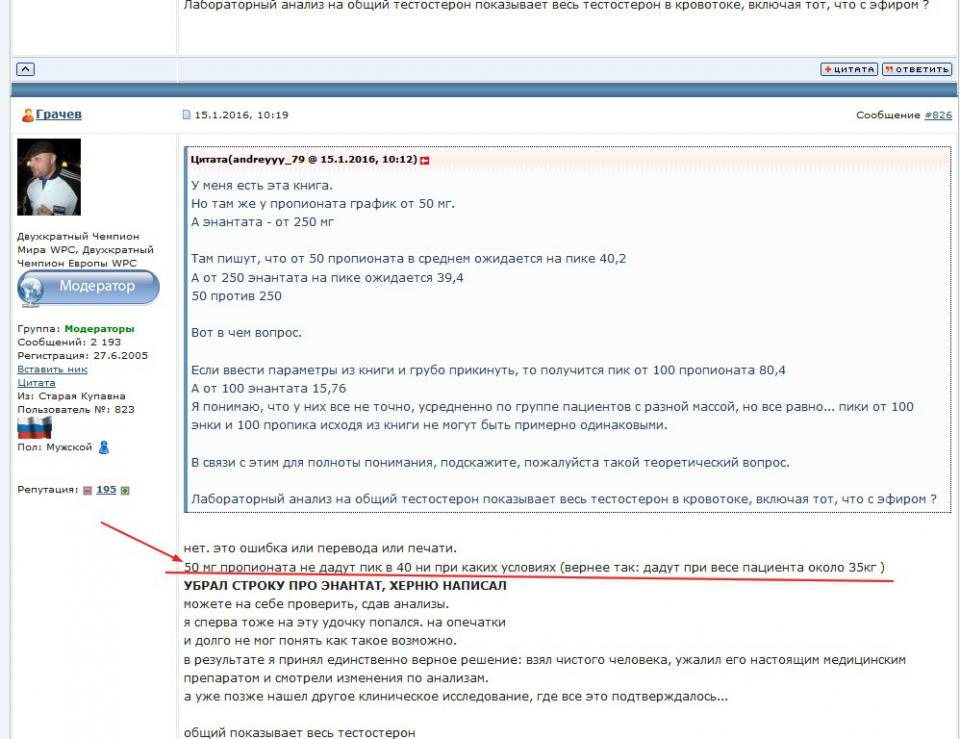
Task: Open post permalink #826
Action: tap(938, 116)
